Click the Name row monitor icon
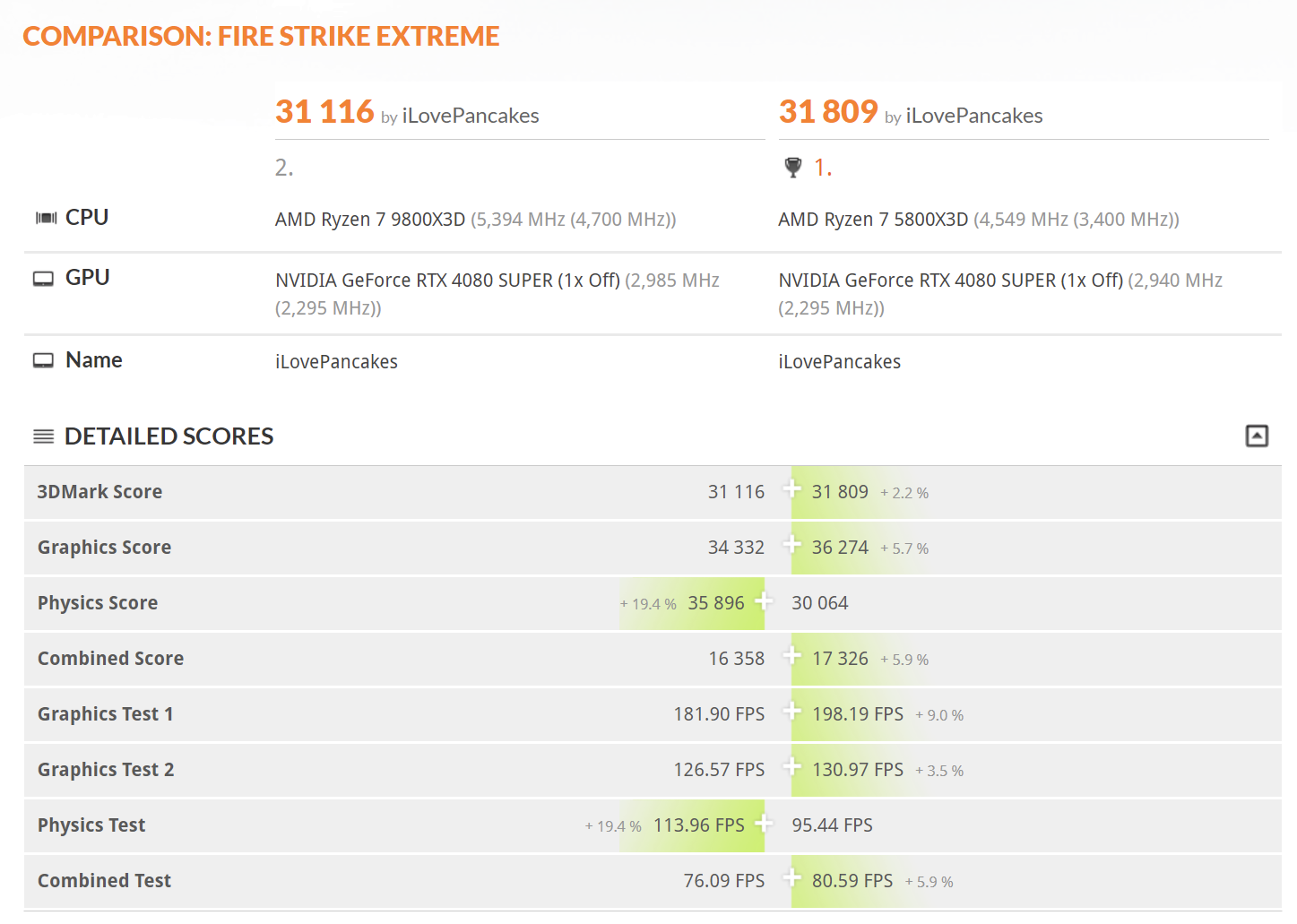Screen dimensions: 1297x924 click(x=43, y=360)
